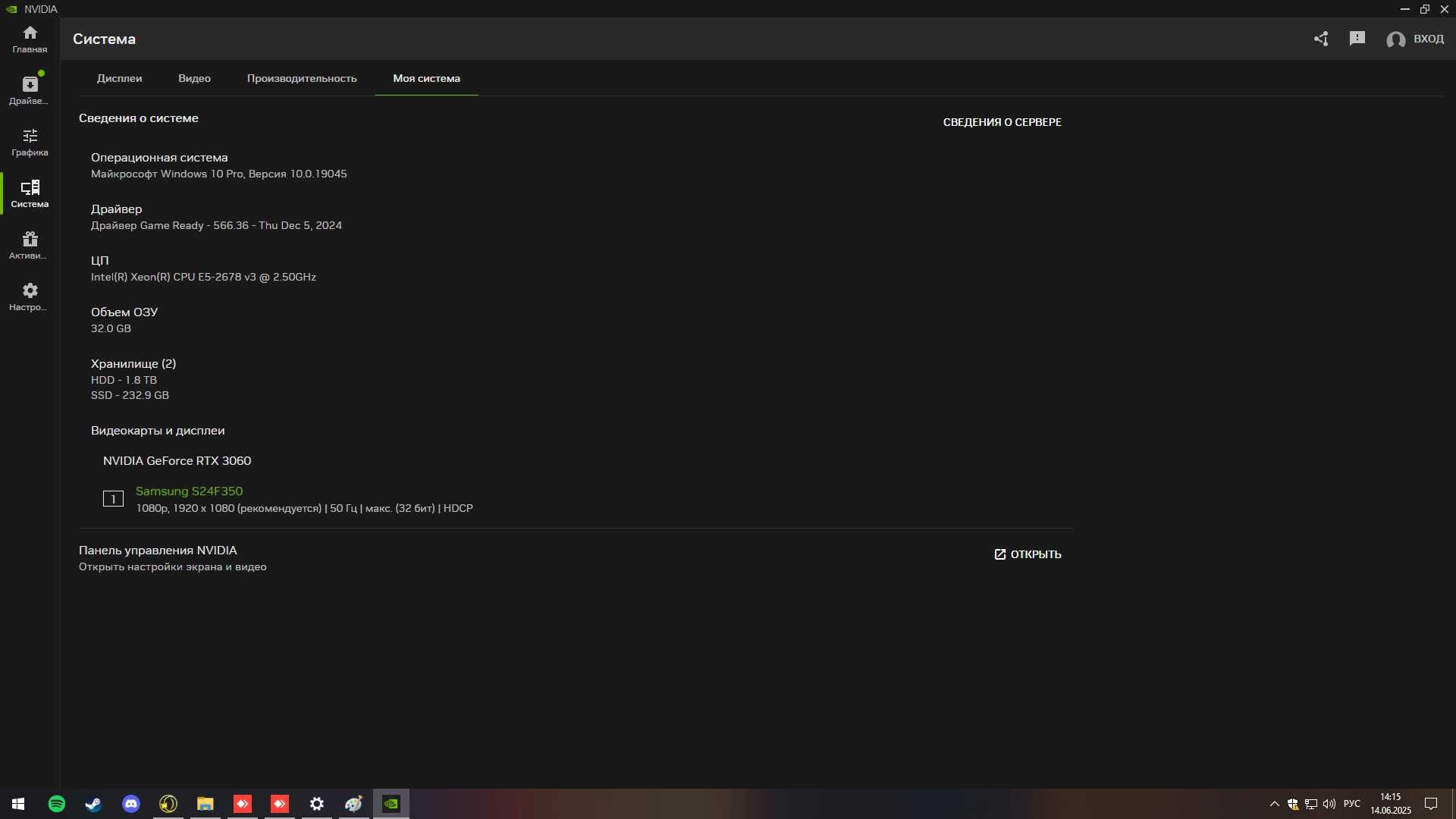The height and width of the screenshot is (819, 1456).
Task: Switch to the Производительность tab
Action: coord(302,78)
